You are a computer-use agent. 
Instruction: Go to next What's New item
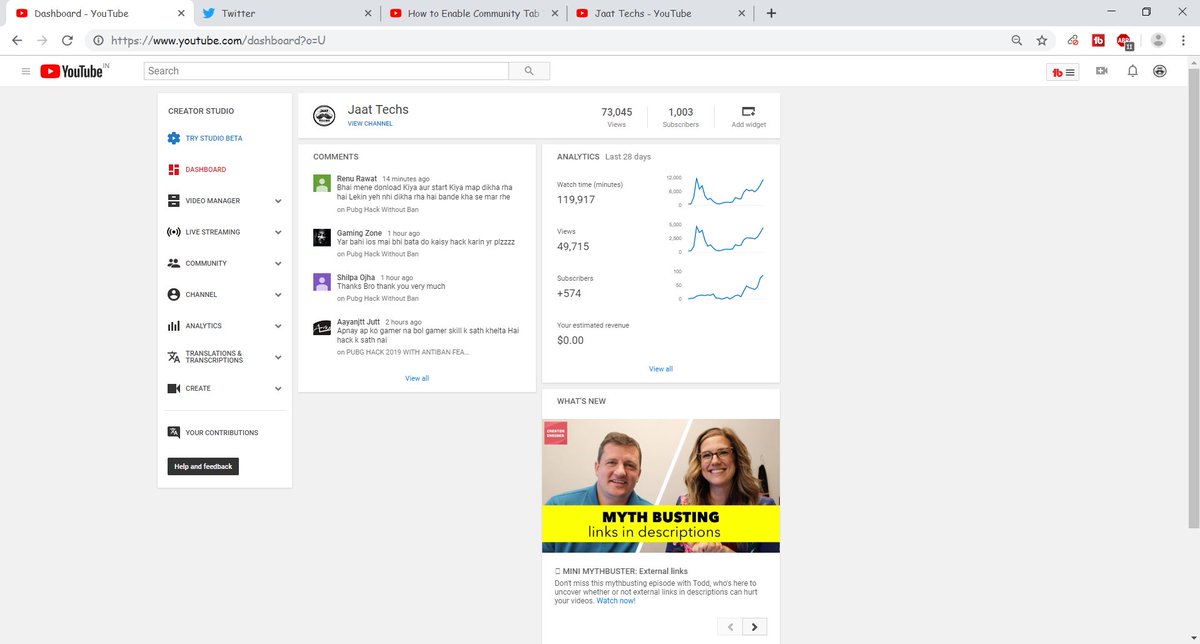755,627
